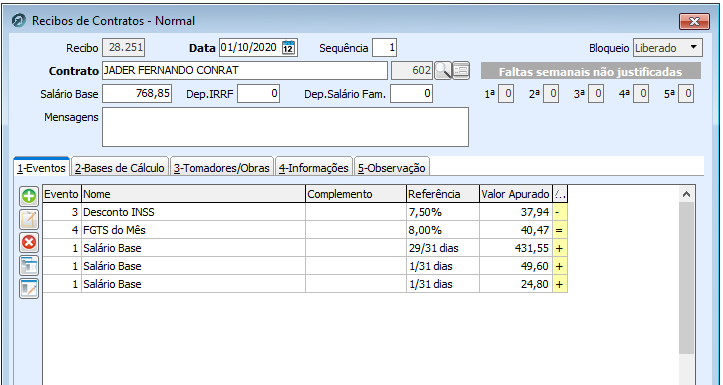Click the Valor Apurado column header
Viewport: 723px width, 385px height.
(516, 194)
